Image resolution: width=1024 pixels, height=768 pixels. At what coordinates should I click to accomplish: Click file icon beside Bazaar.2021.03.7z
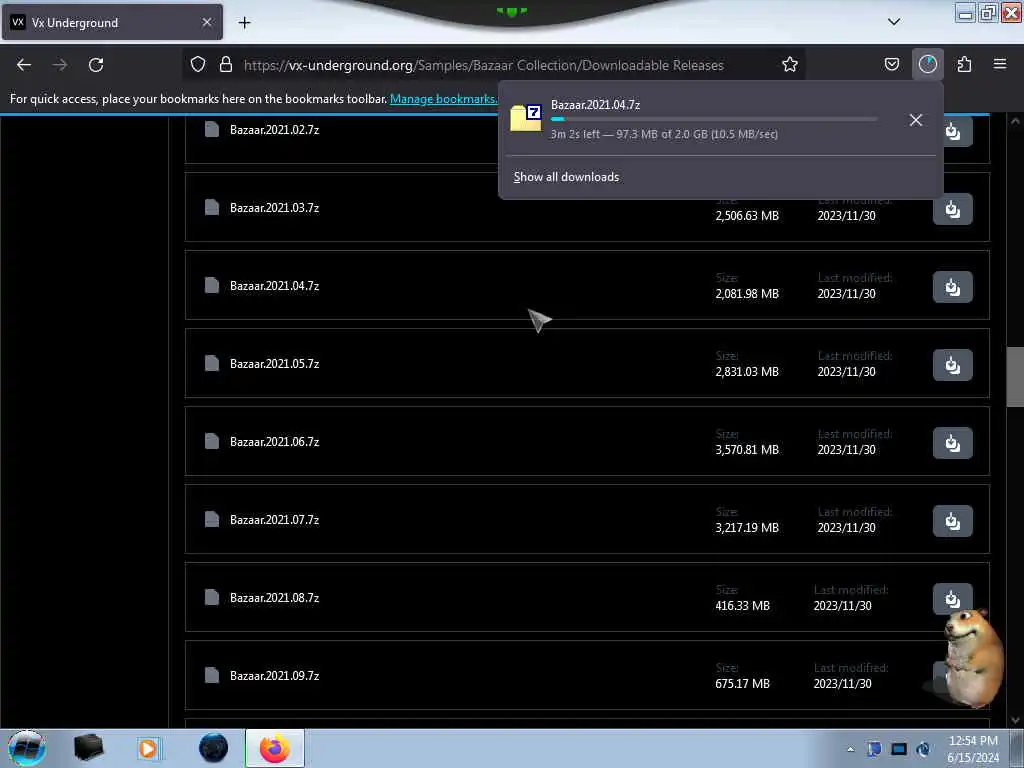click(212, 207)
